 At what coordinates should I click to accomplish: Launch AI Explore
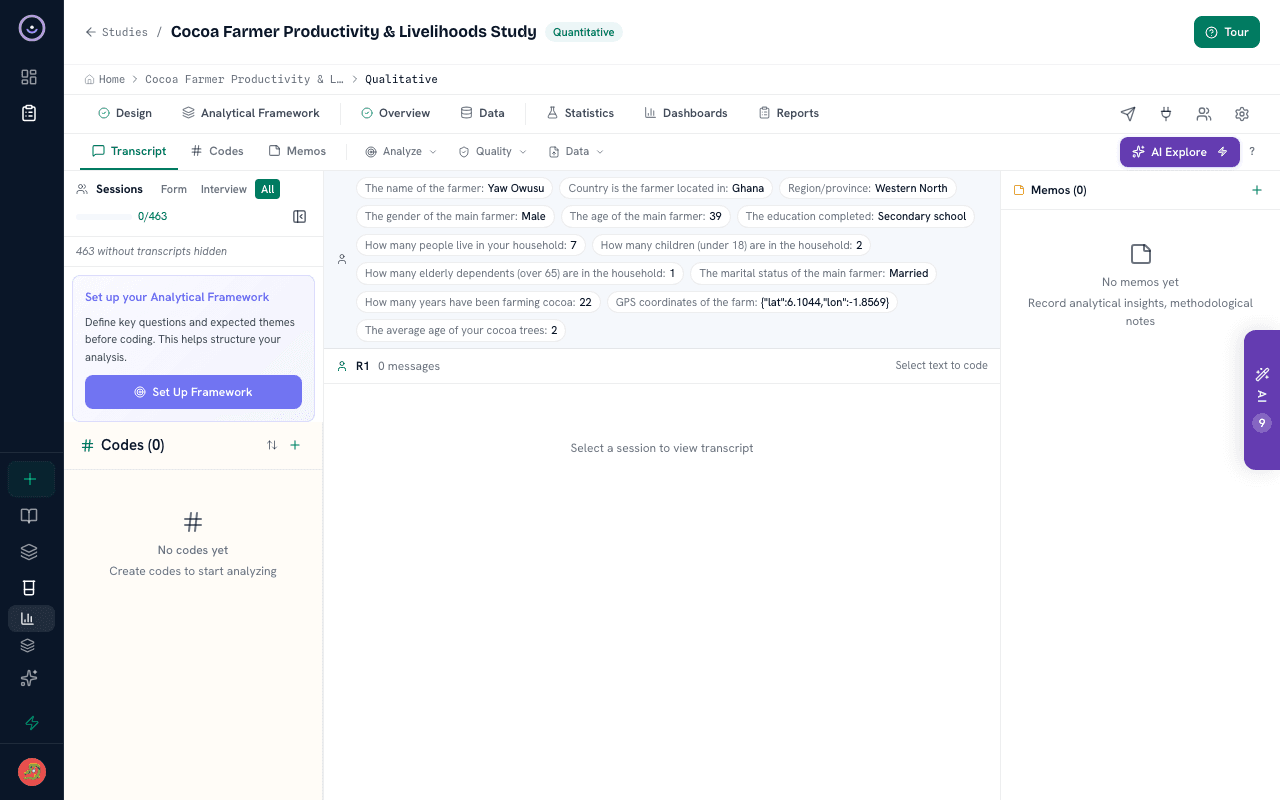coord(1180,152)
